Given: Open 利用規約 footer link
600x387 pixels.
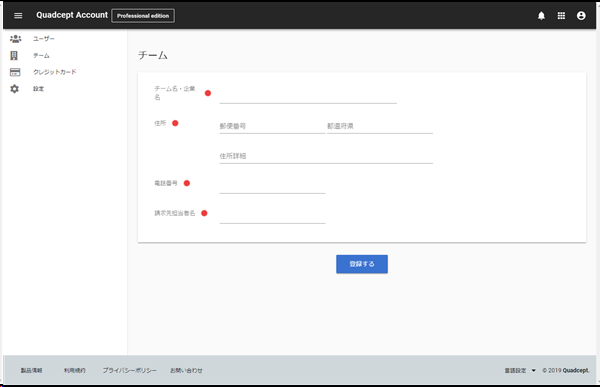Looking at the screenshot, I should click(75, 370).
